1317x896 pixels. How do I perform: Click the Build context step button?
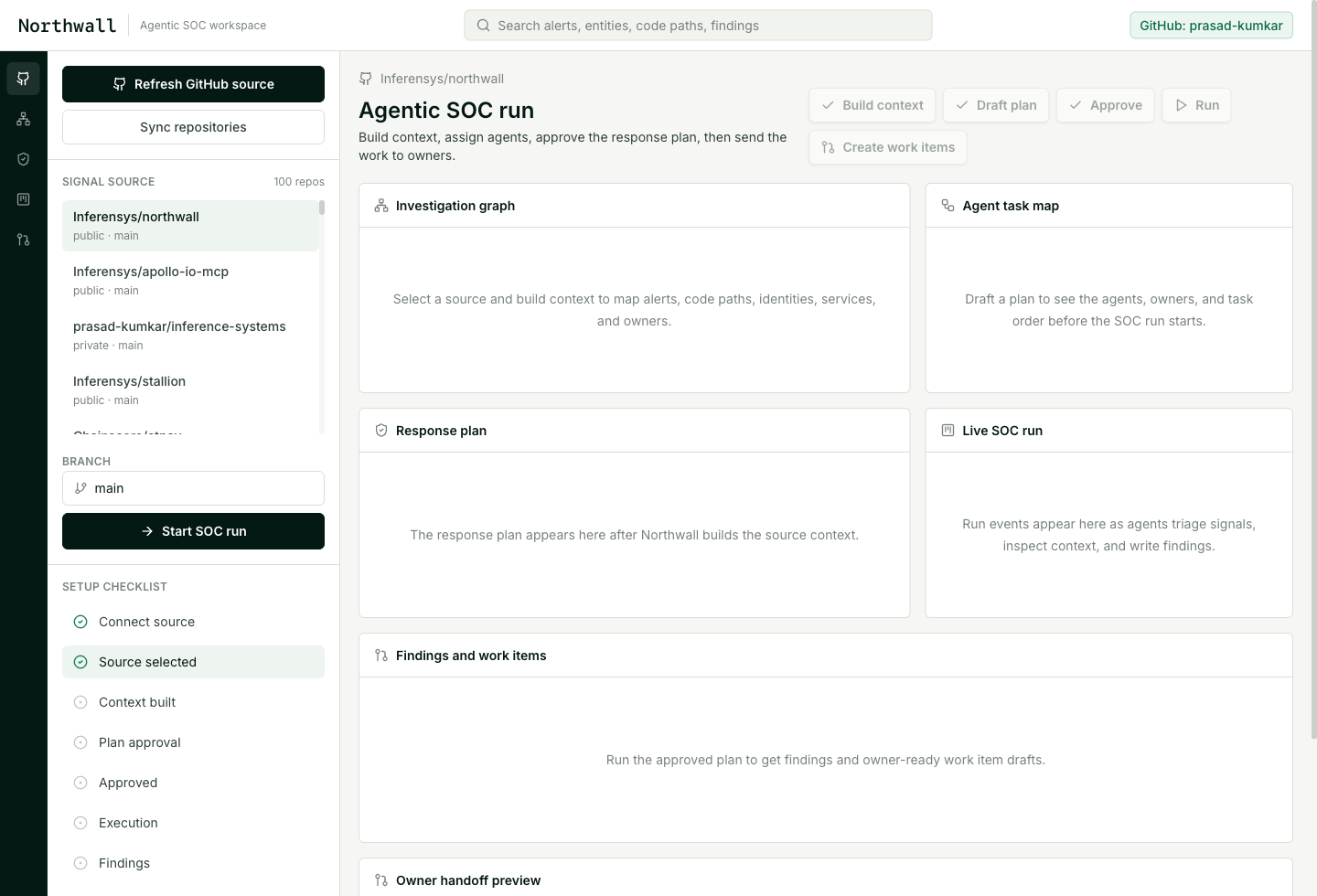tap(872, 105)
